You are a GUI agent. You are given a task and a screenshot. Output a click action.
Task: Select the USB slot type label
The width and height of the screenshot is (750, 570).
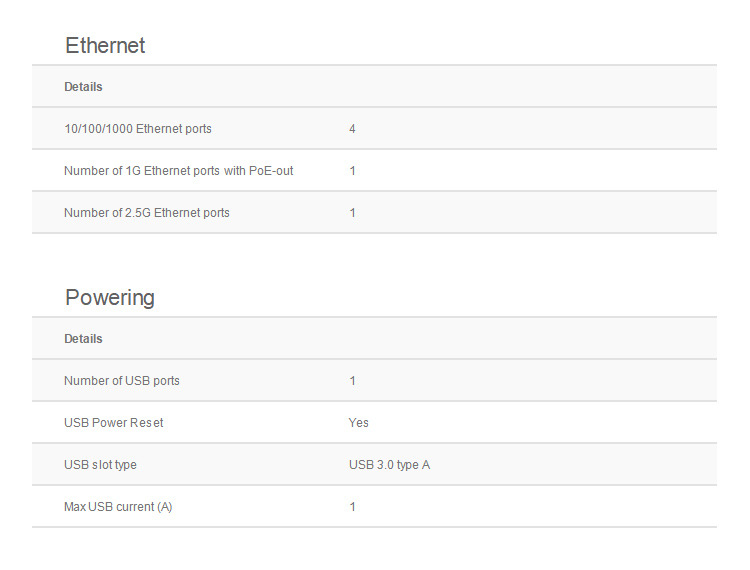(100, 465)
